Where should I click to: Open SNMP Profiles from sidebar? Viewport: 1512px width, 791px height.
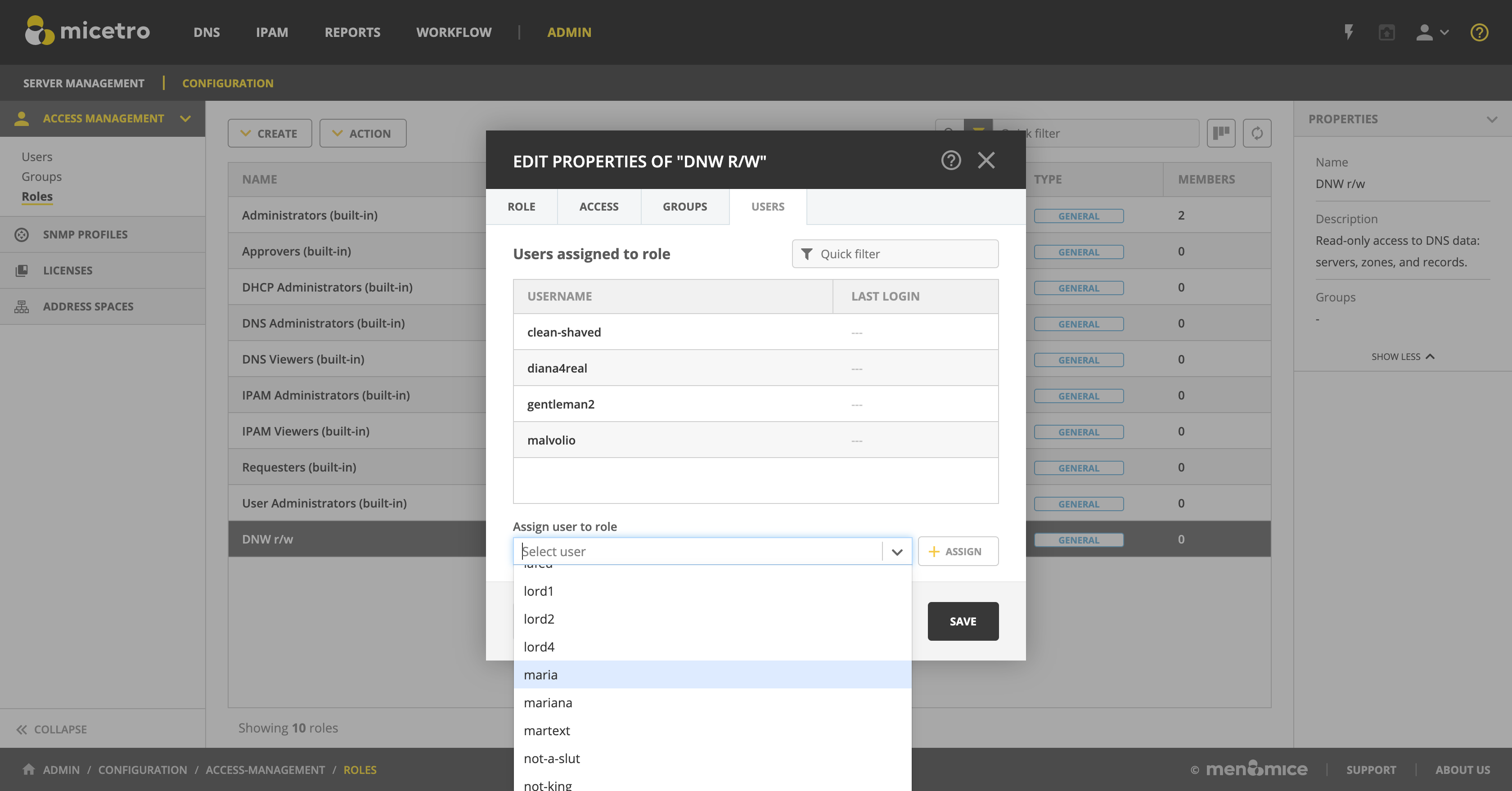(85, 235)
